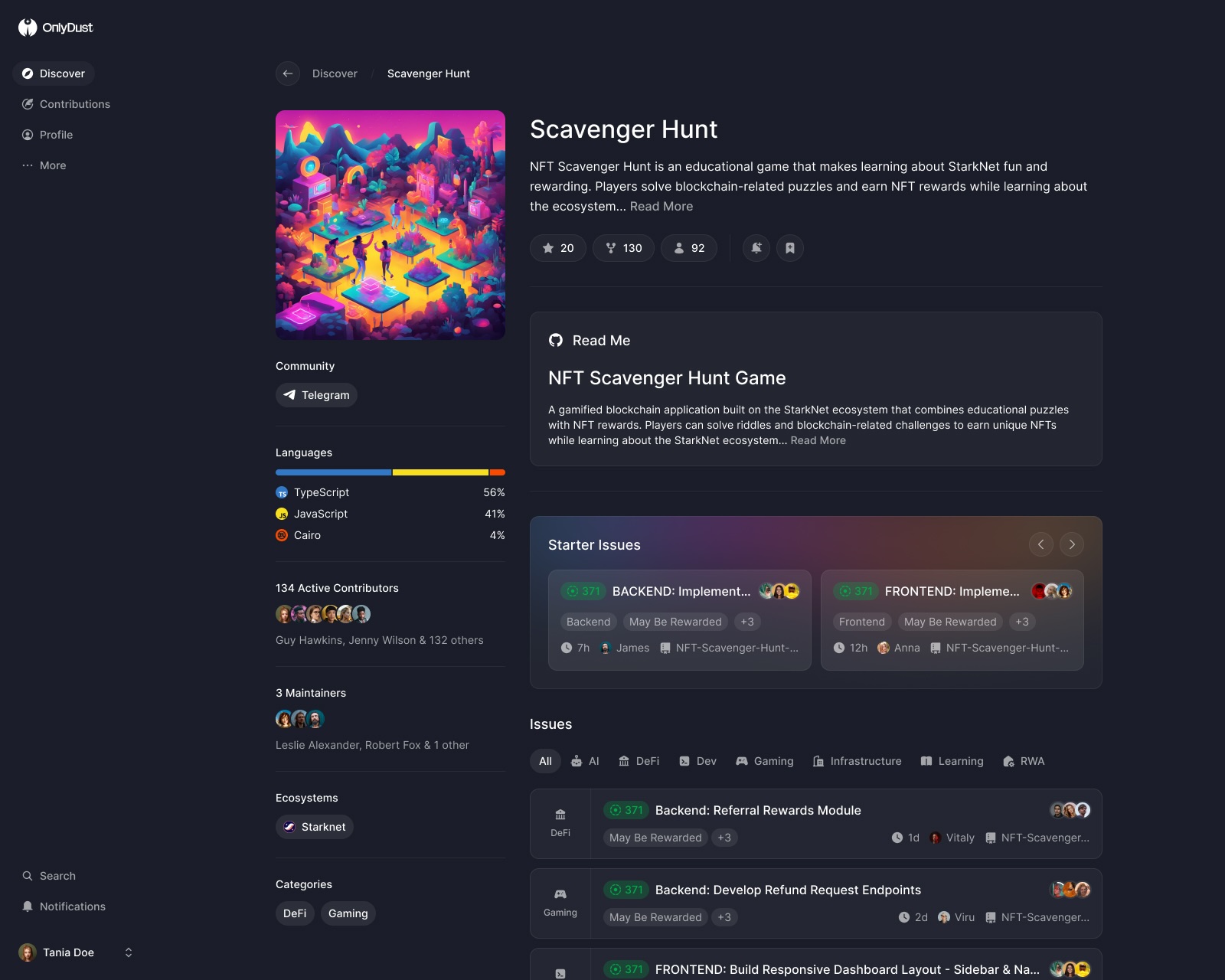Show next Starter Issues with right chevron

click(1072, 544)
